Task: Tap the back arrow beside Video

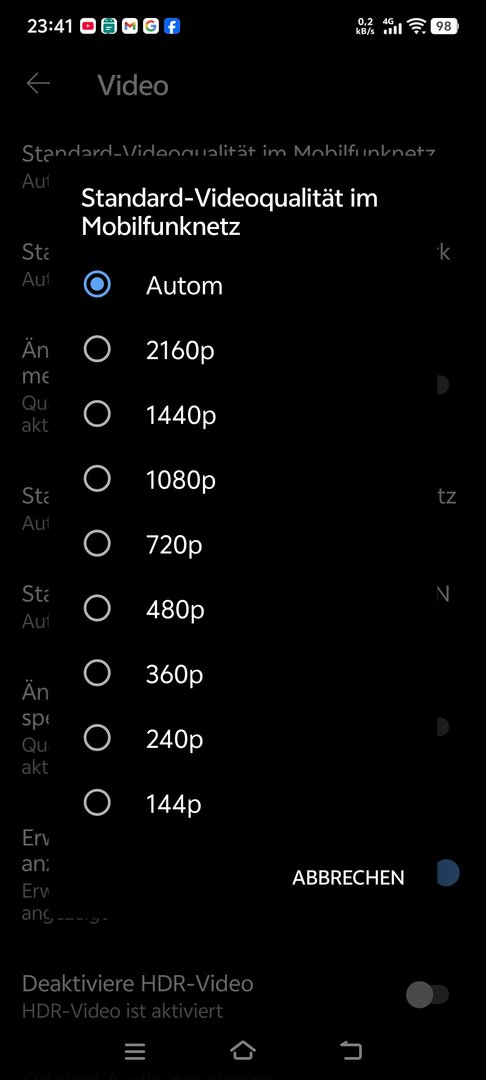Action: tap(39, 84)
